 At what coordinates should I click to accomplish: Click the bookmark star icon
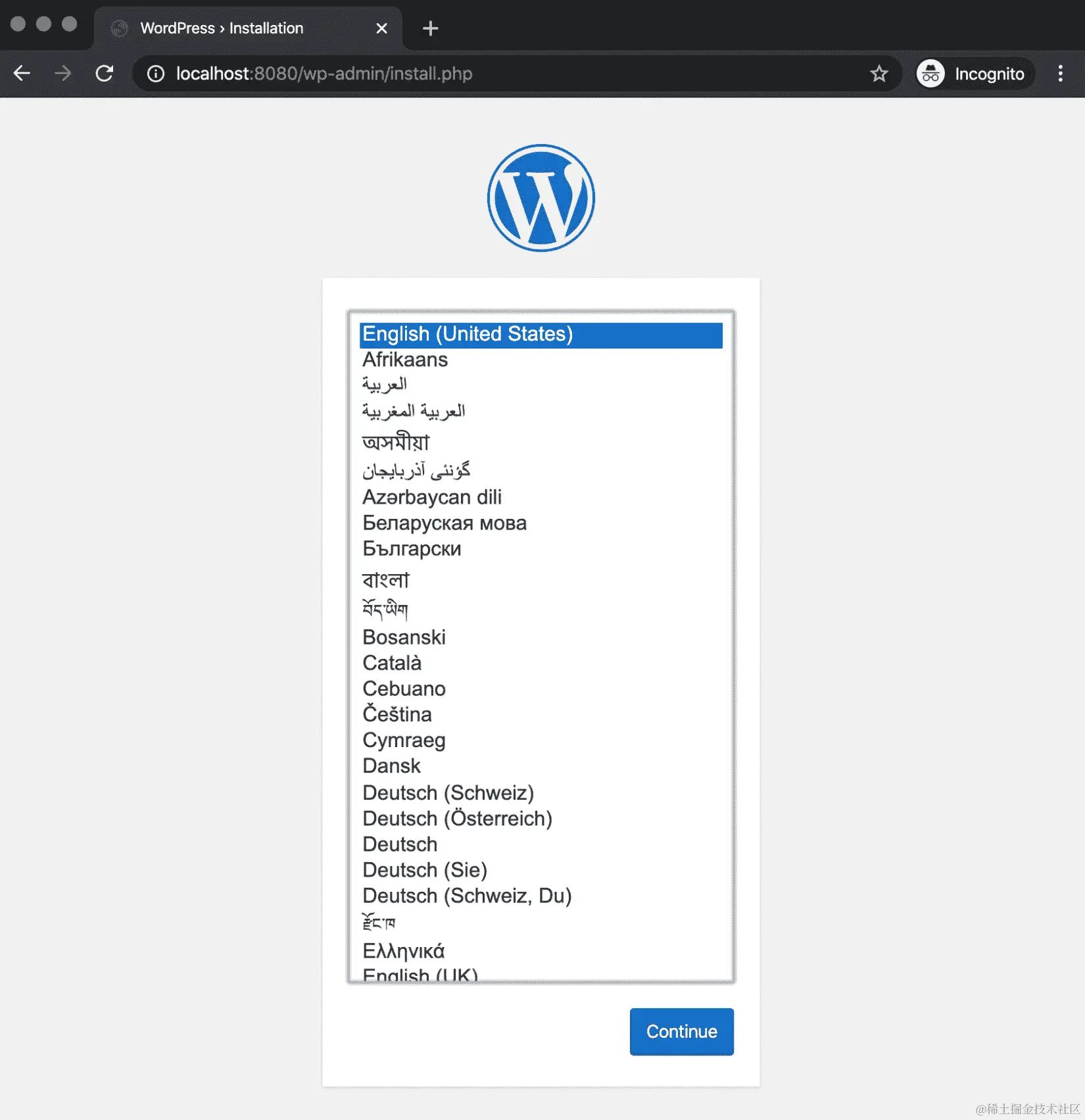tap(879, 74)
